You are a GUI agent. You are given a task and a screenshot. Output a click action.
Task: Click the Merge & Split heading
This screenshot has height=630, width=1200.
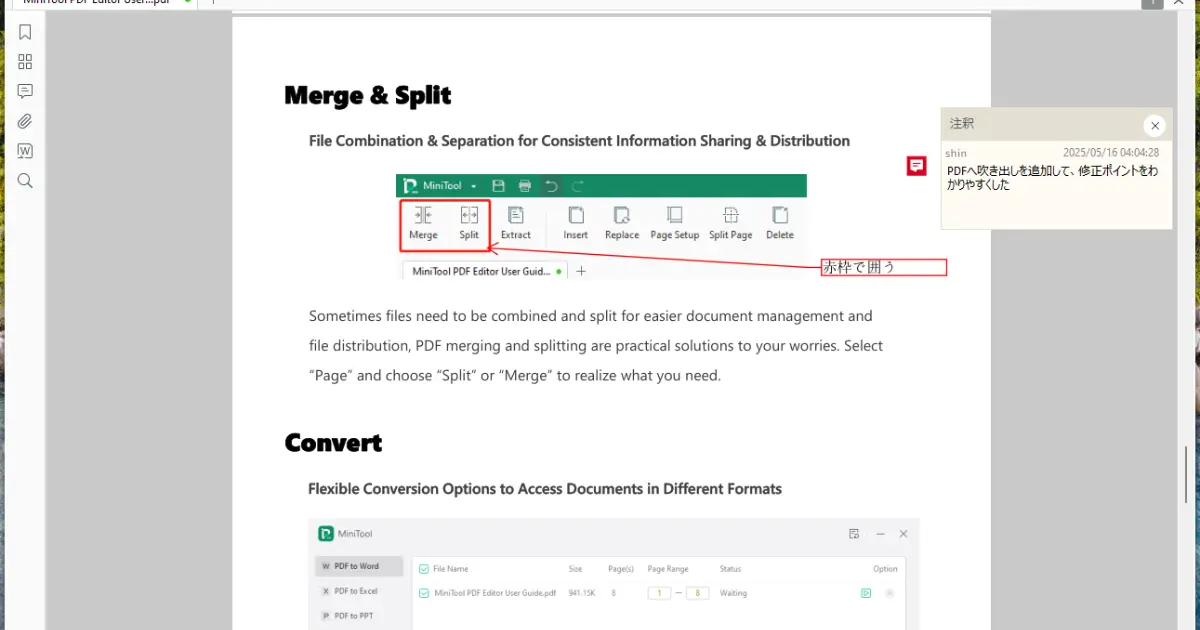click(x=368, y=95)
